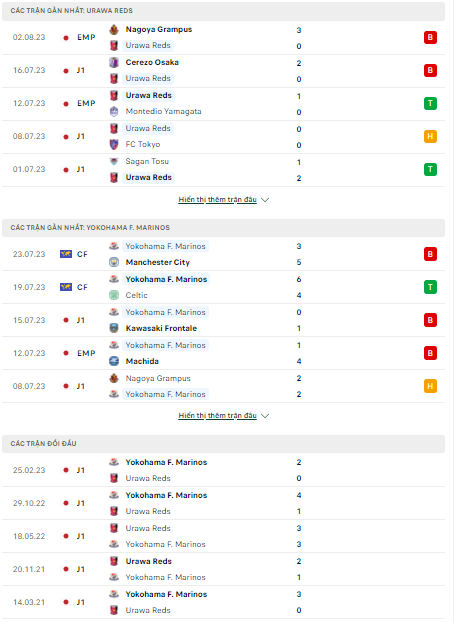
Task: Click the Kawasaki Frontale crest icon
Action: tap(114, 328)
